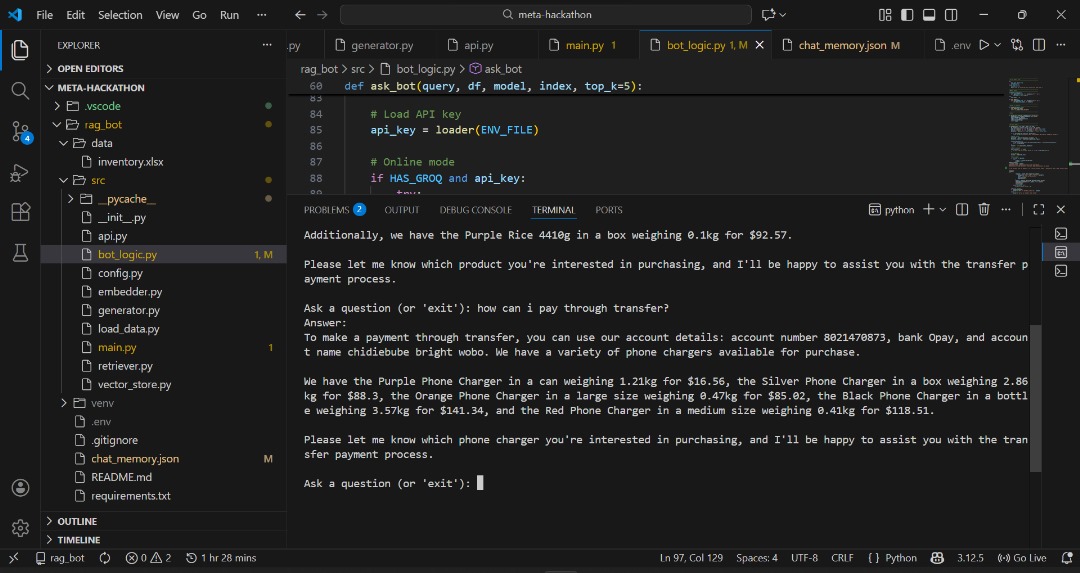Viewport: 1080px width, 573px height.
Task: Split the terminal
Action: pyautogui.click(x=962, y=209)
